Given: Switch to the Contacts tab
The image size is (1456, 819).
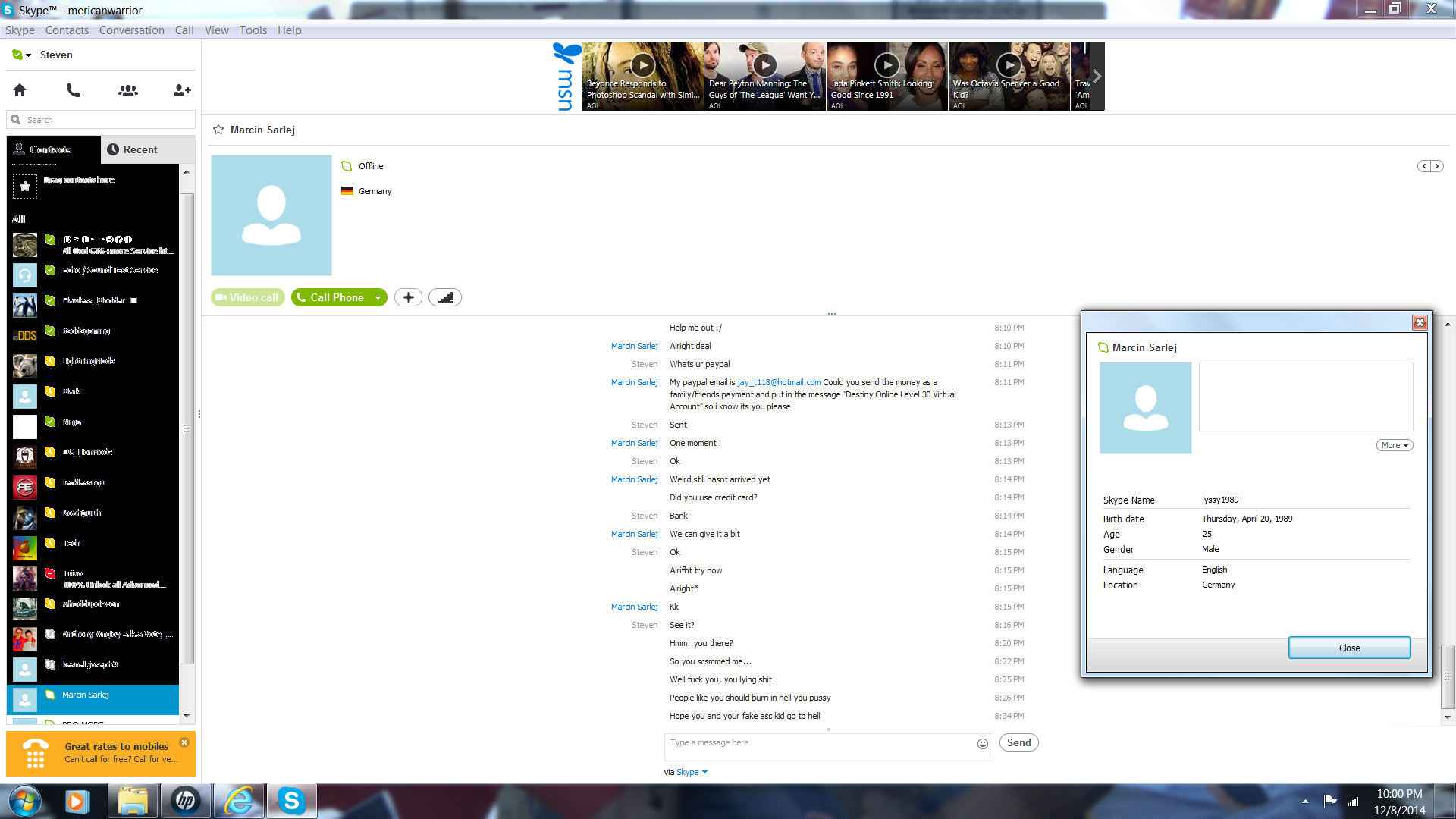Looking at the screenshot, I should tap(53, 149).
